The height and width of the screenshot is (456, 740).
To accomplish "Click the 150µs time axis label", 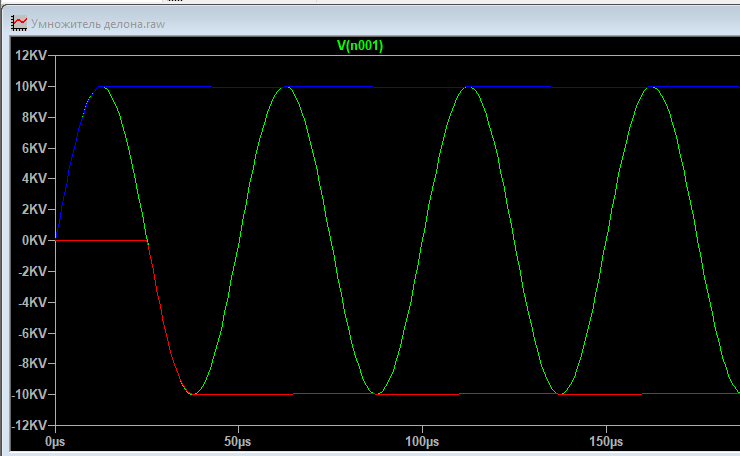I will pyautogui.click(x=605, y=441).
